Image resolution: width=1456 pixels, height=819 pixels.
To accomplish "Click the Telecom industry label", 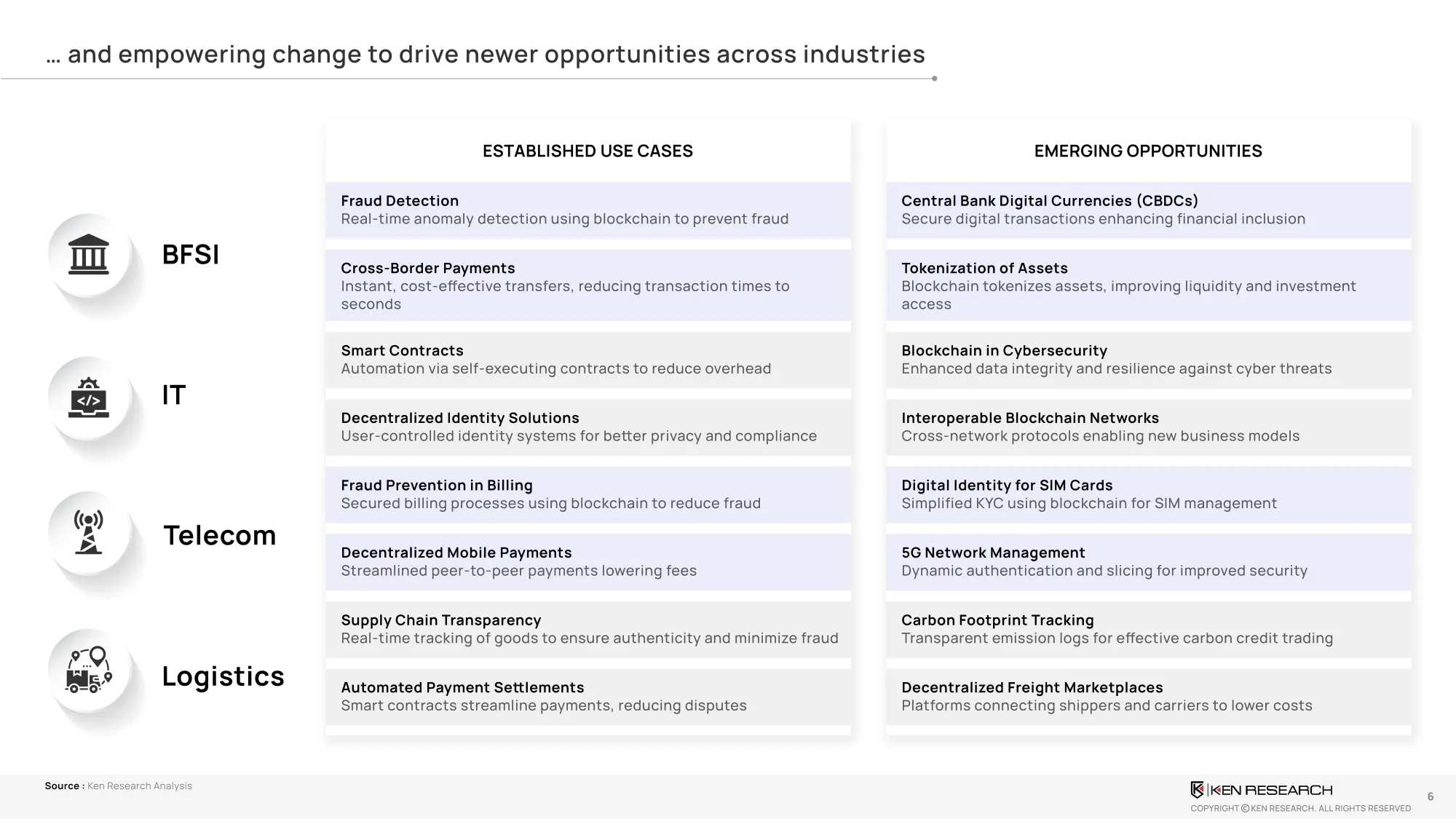I will point(219,536).
